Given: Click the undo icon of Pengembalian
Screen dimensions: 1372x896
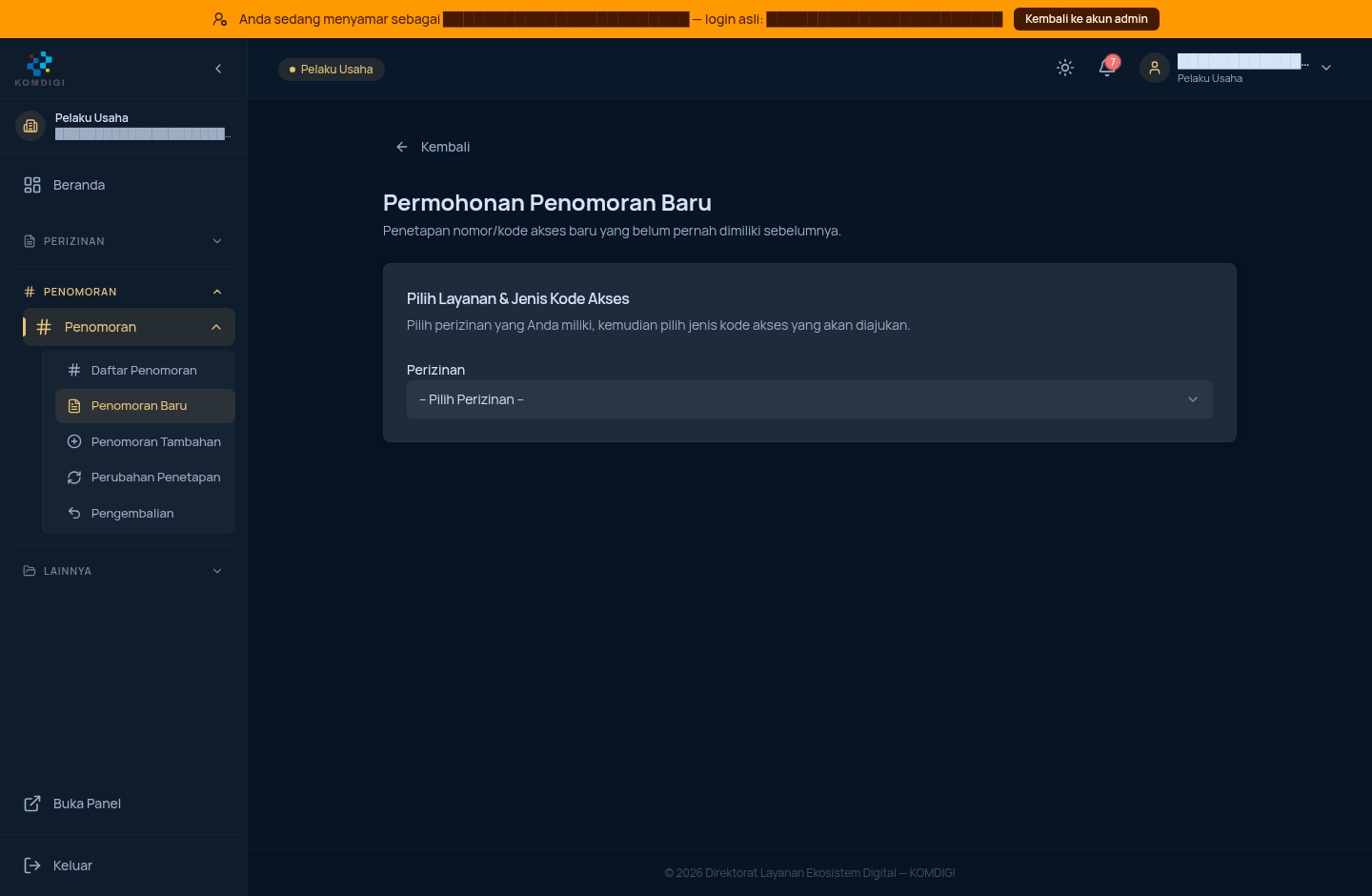Looking at the screenshot, I should (x=74, y=513).
